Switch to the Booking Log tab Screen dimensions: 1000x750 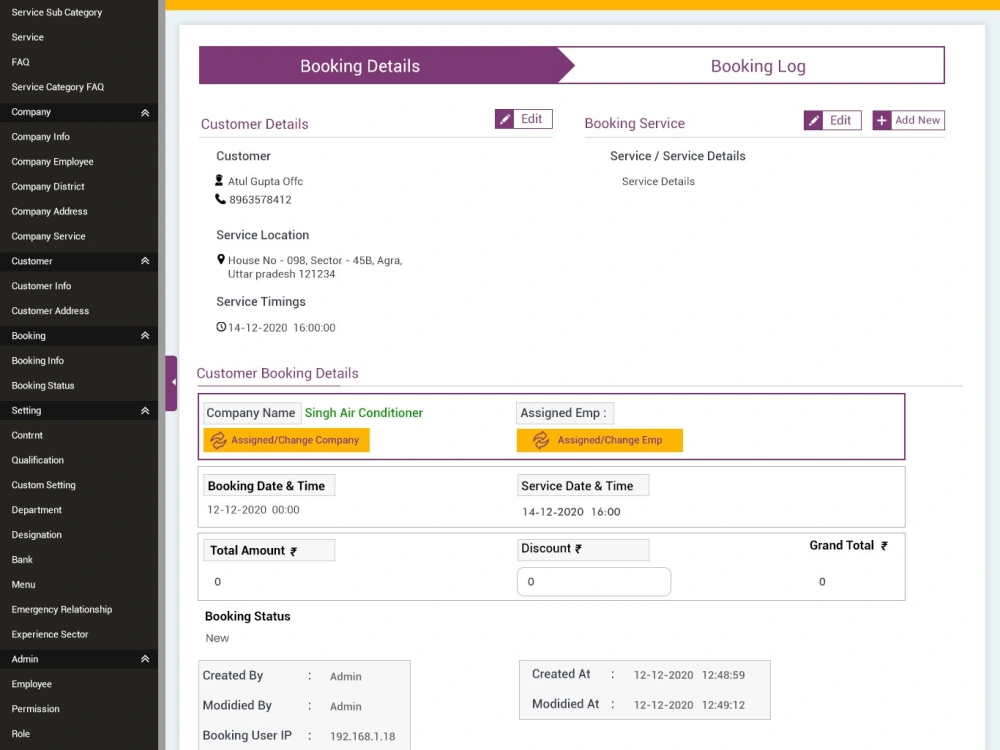pos(758,66)
